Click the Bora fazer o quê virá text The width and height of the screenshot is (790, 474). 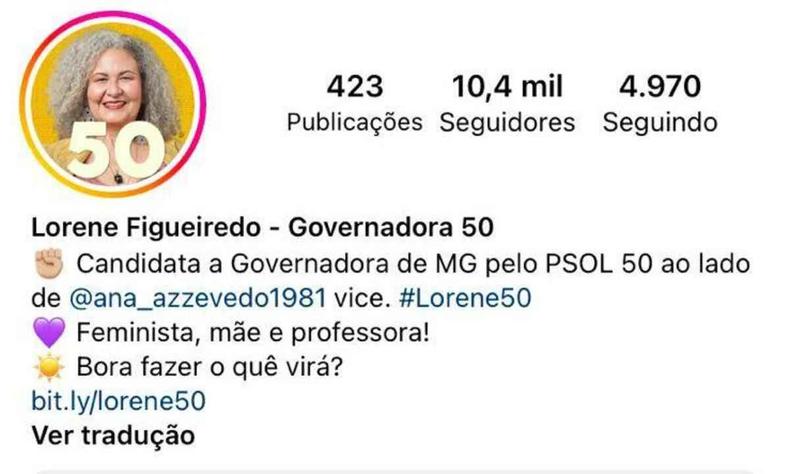[x=210, y=367]
